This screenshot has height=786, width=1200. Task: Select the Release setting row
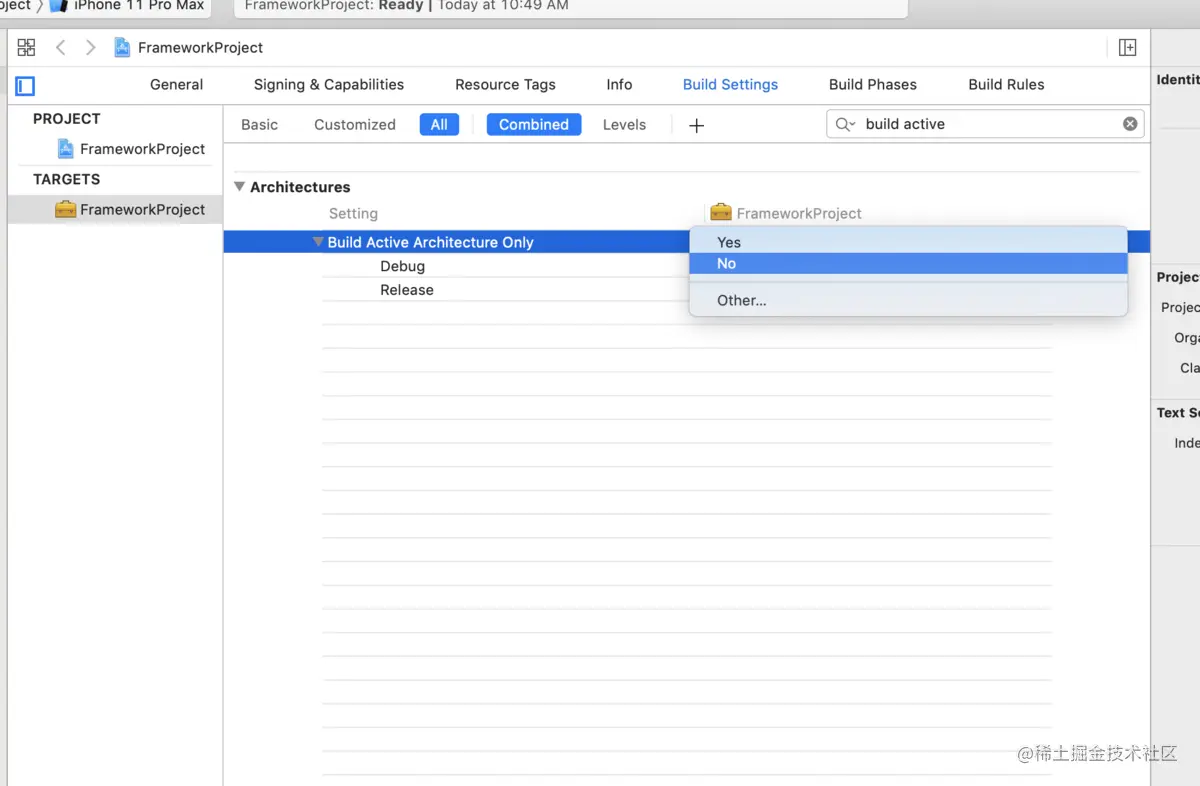tap(407, 290)
